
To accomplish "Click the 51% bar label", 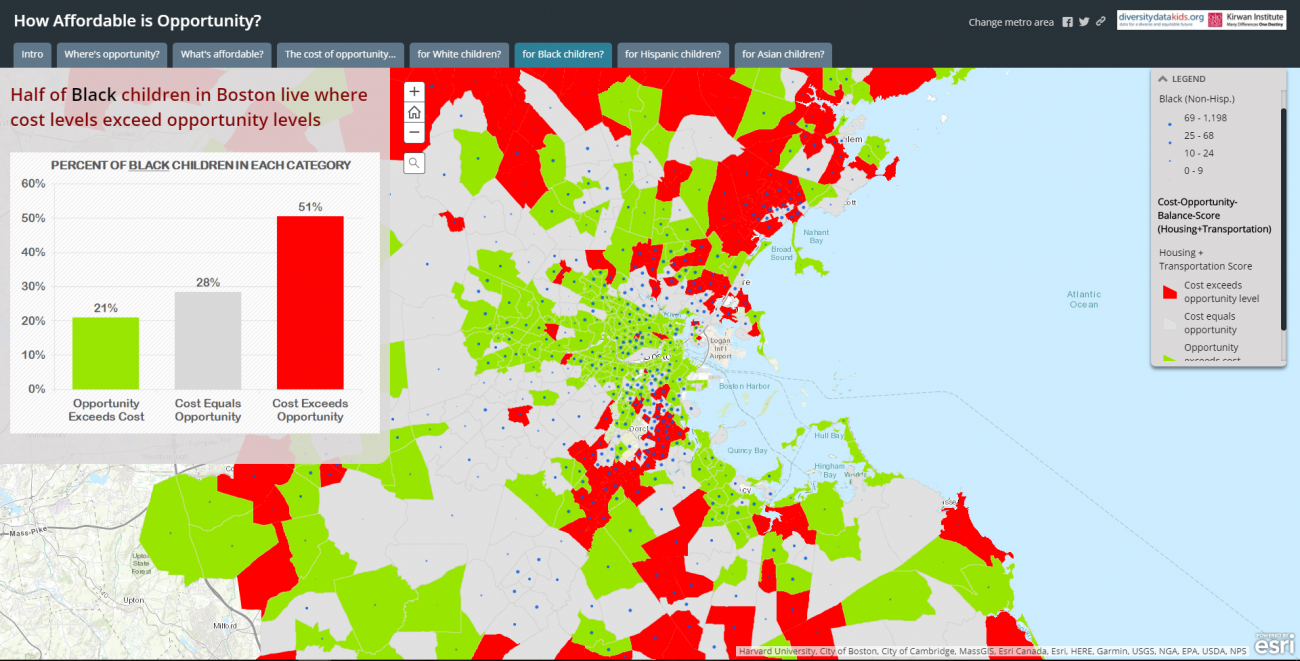I will pos(310,207).
